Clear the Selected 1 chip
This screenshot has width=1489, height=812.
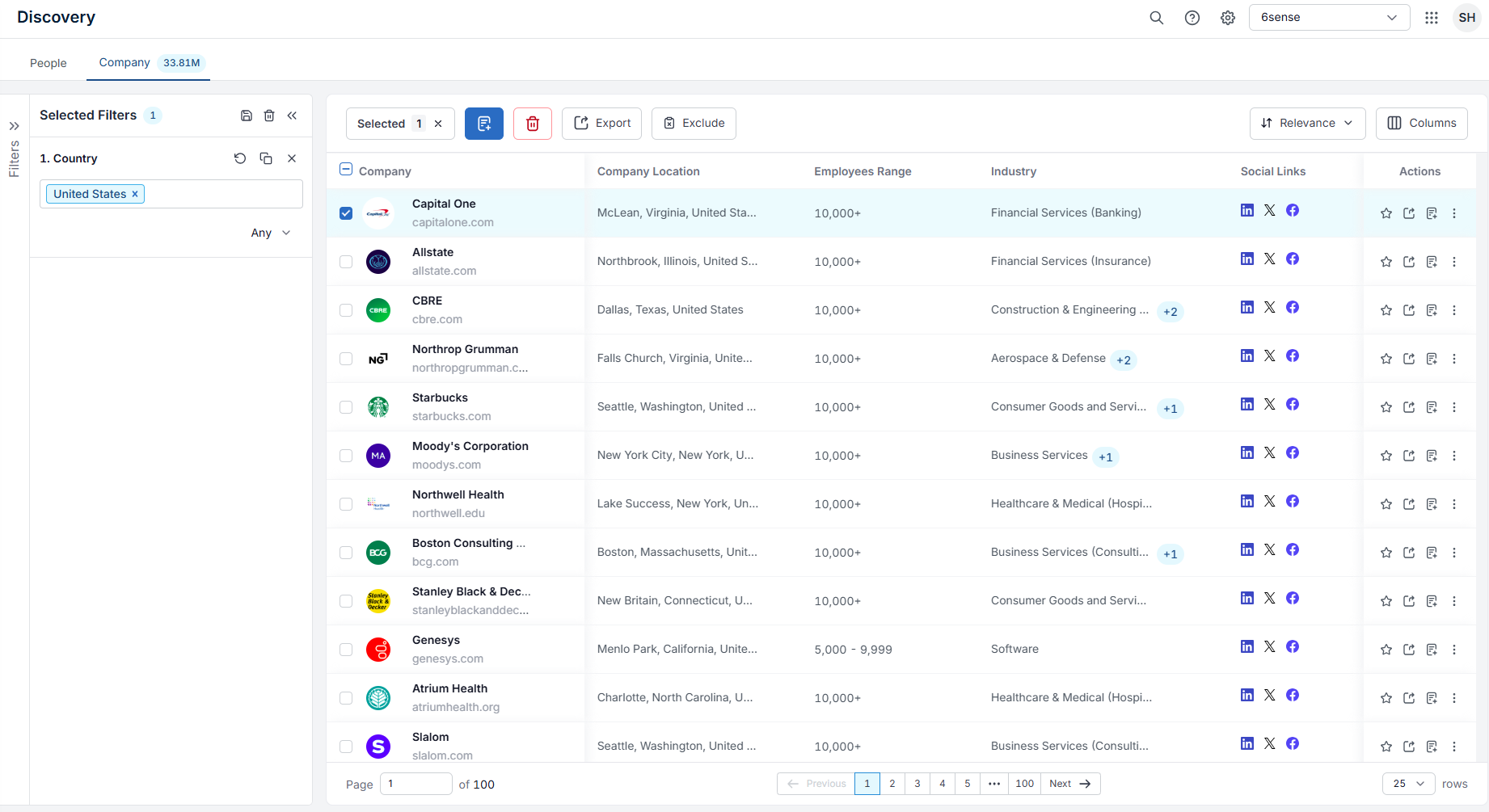438,124
